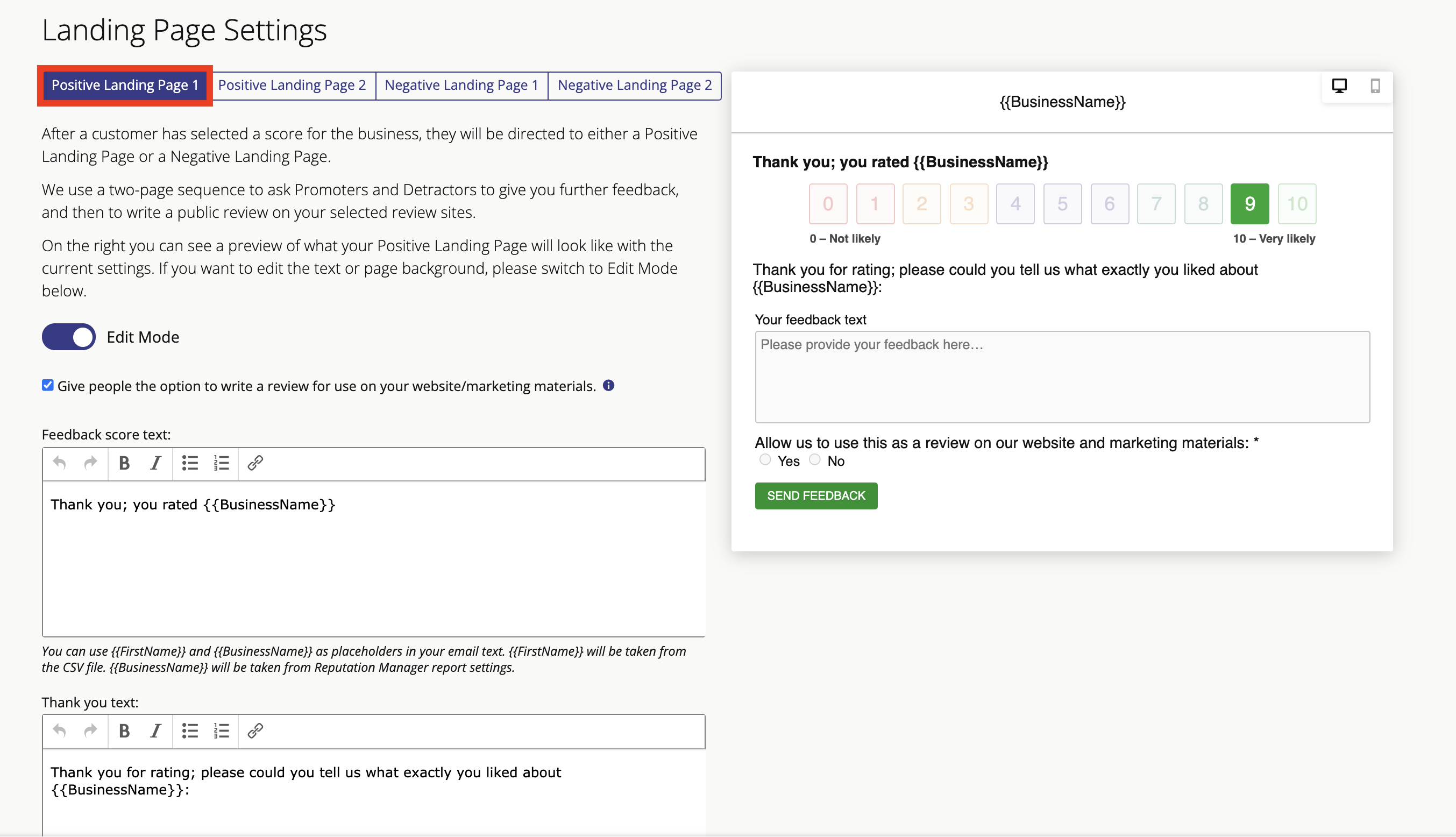1456x837 pixels.
Task: Toggle bold in Thank you text editor
Action: [124, 731]
